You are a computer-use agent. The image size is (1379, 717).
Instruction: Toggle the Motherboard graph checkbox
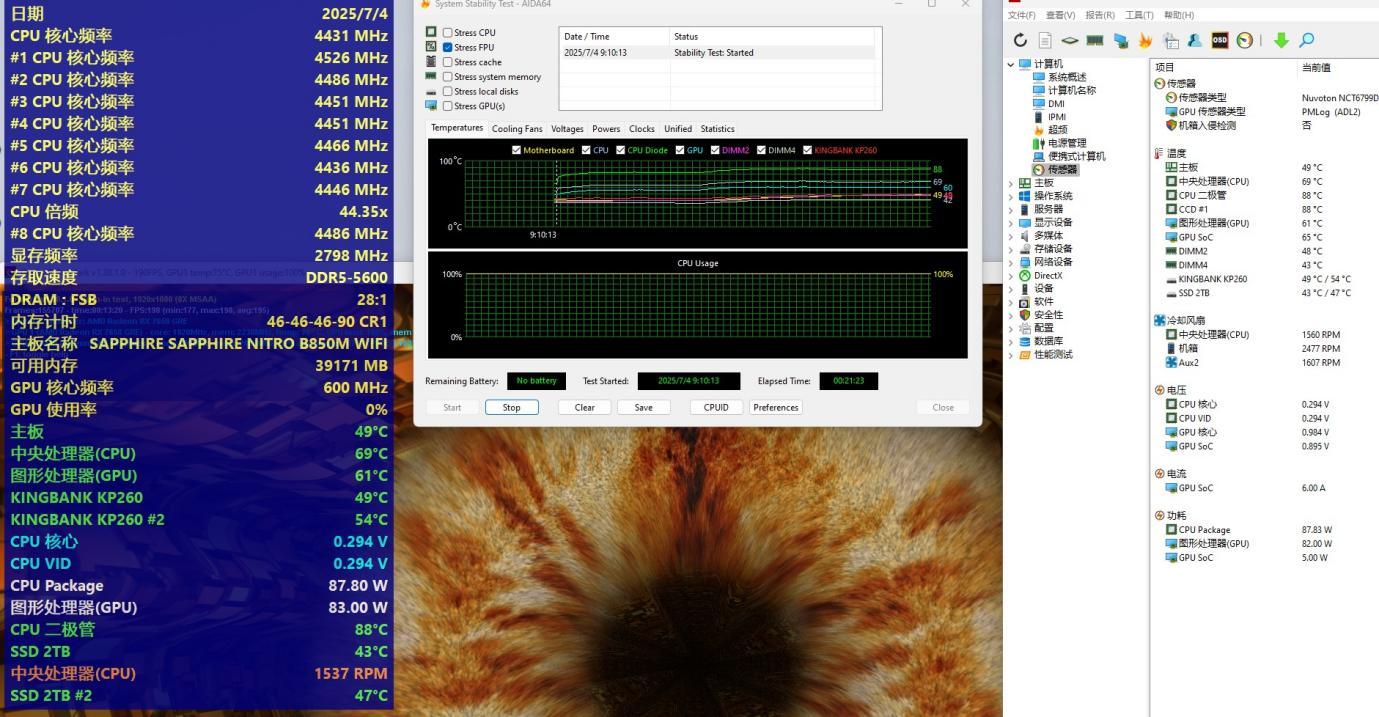pyautogui.click(x=517, y=150)
